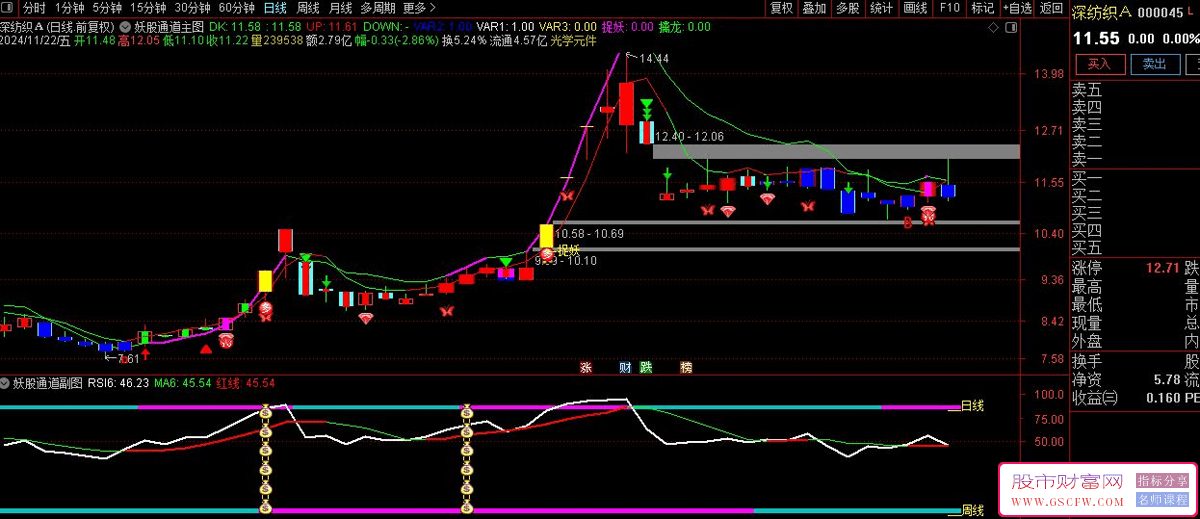Open F10 company info
1200x519 pixels.
click(949, 8)
